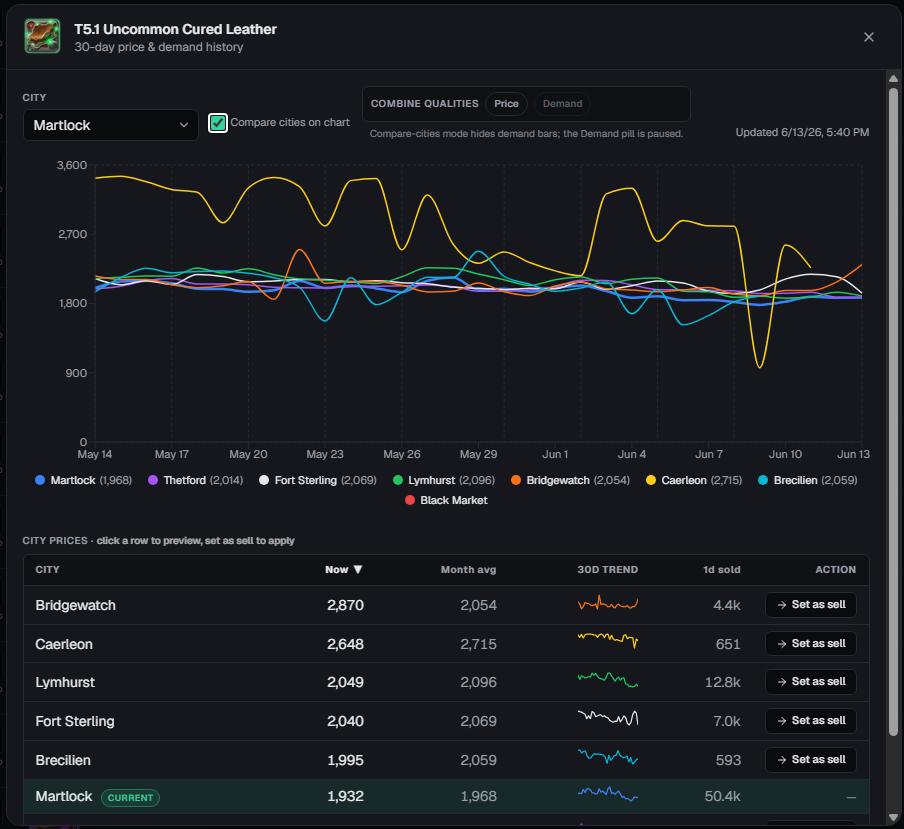The height and width of the screenshot is (829, 904).
Task: Click the Lymhurst green trend sparkline
Action: coord(608,680)
